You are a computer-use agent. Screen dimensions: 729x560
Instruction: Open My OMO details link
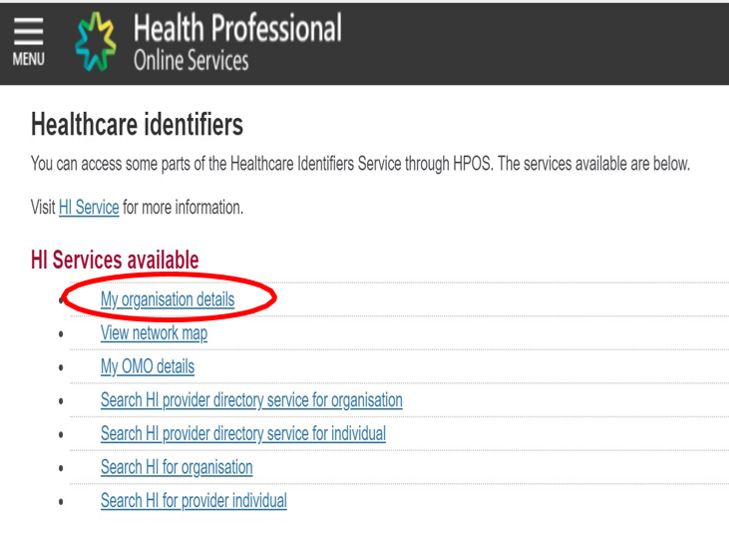point(147,367)
